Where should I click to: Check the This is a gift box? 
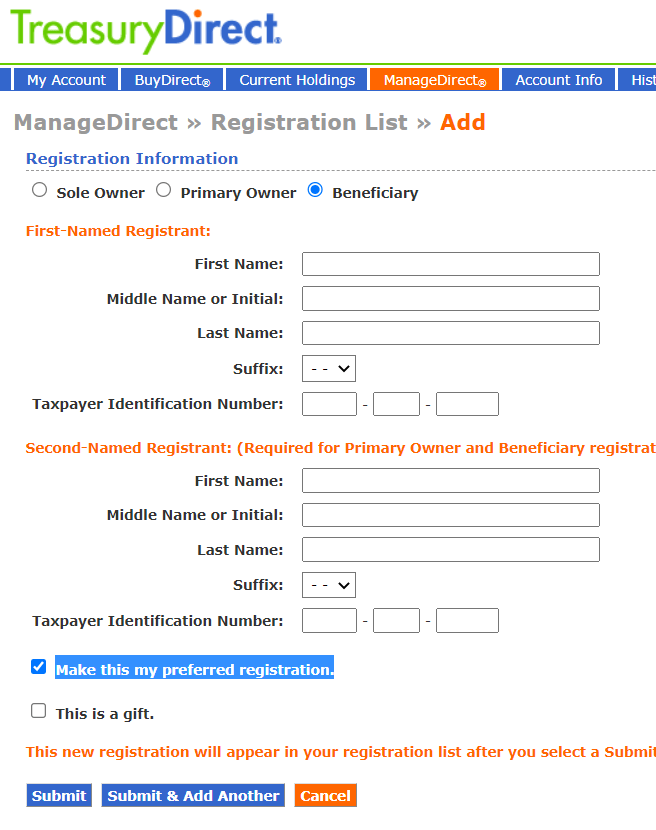point(38,710)
